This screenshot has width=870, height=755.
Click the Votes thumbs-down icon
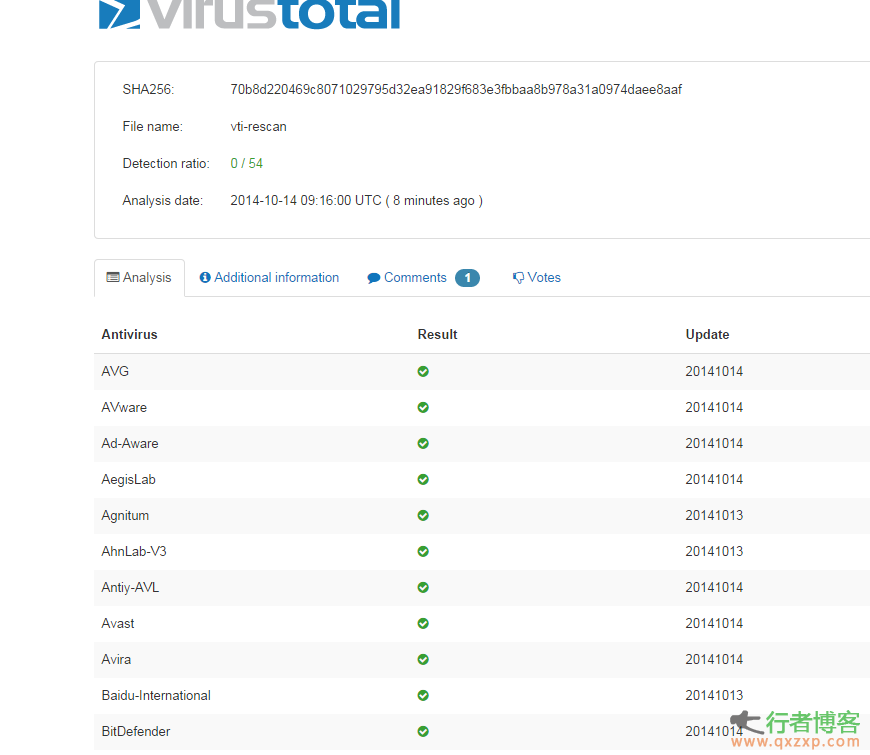(518, 278)
